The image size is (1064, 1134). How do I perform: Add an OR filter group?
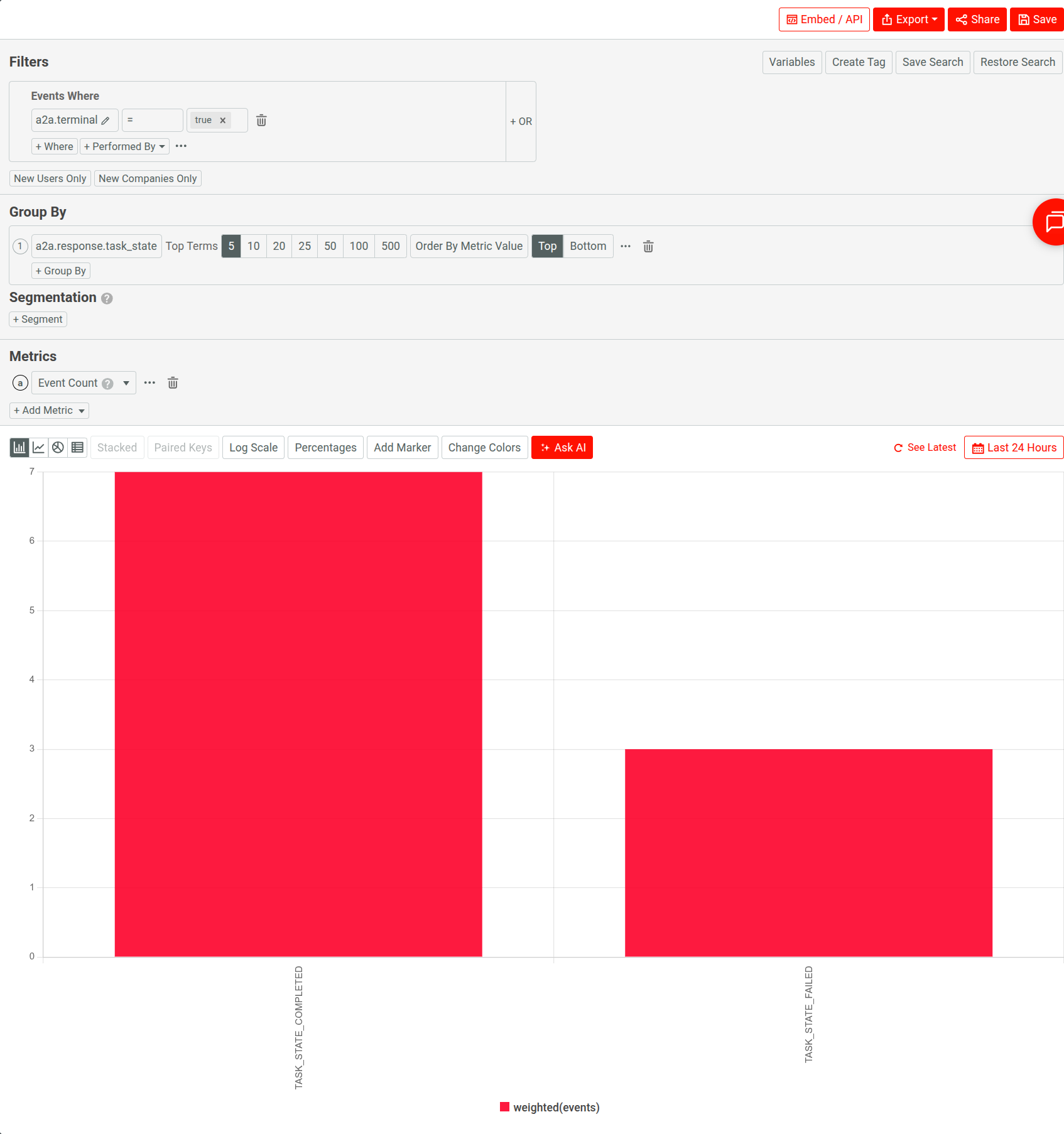click(521, 121)
